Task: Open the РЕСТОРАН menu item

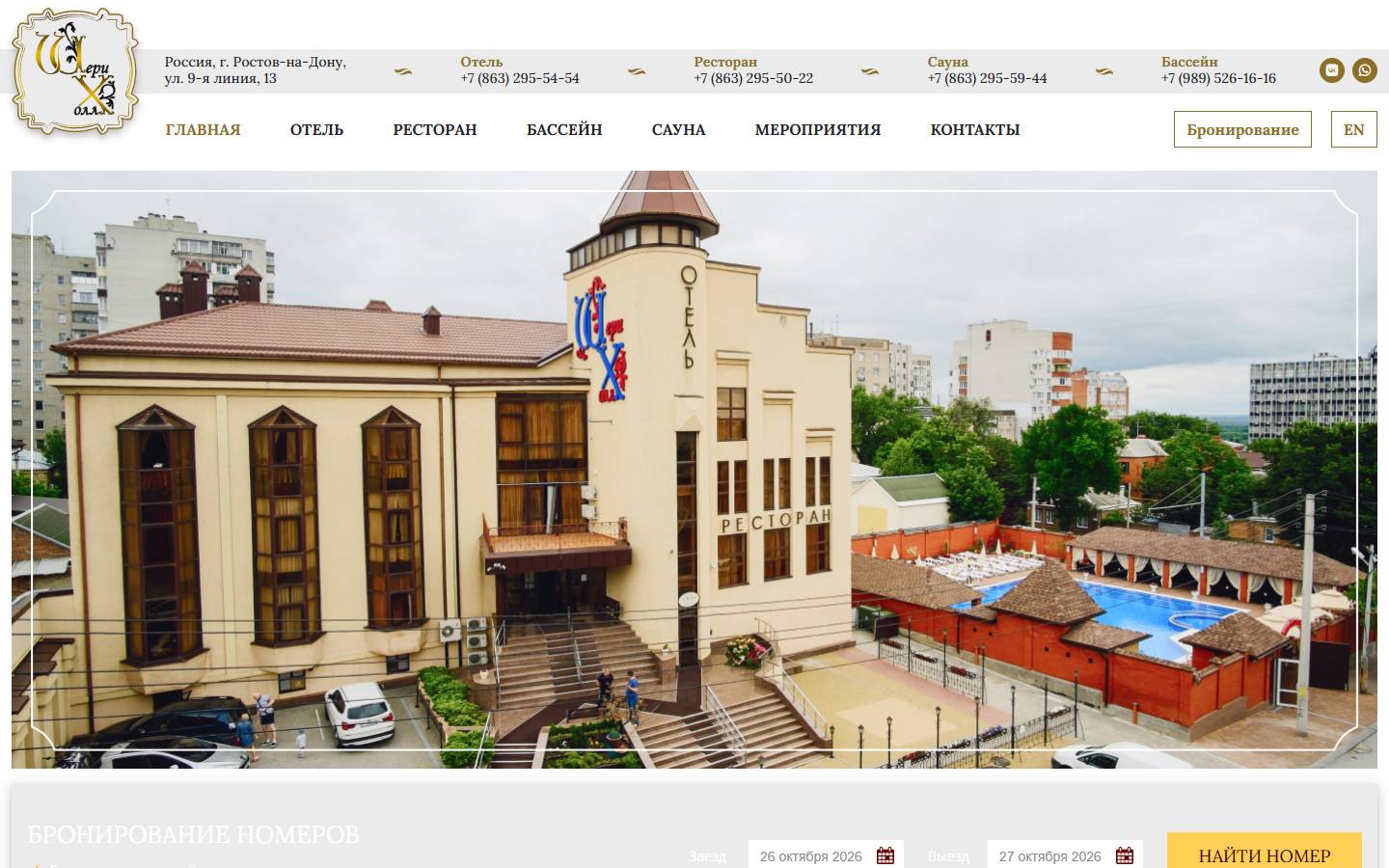Action: (435, 129)
